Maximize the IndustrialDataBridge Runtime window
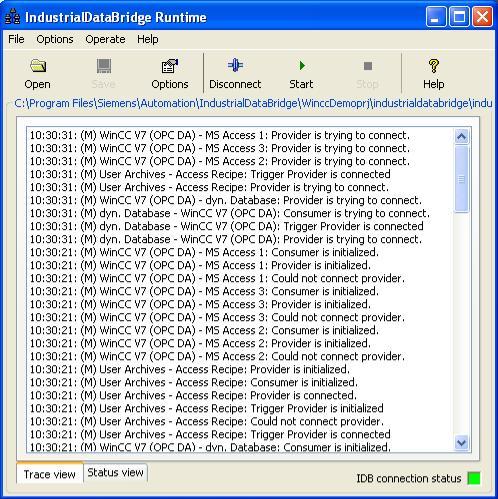Viewport: 498px width, 499px height. click(x=459, y=17)
